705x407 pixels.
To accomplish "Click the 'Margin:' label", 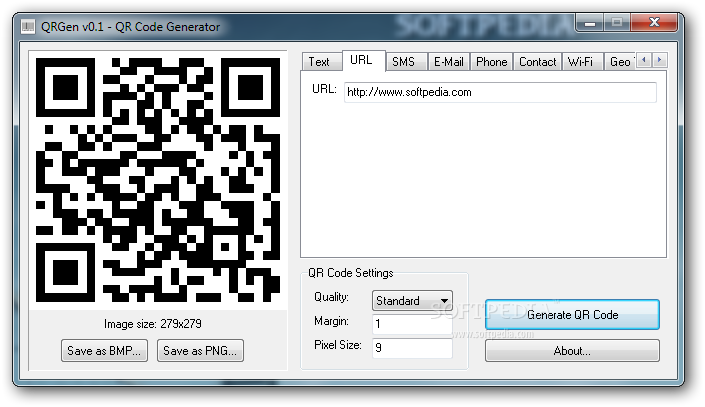I will [331, 321].
